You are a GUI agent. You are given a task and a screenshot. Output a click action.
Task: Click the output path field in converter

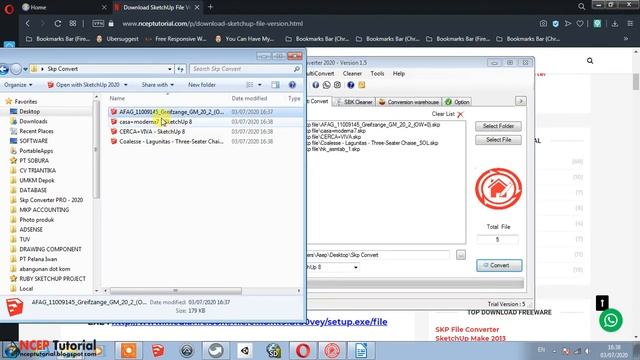(x=378, y=255)
